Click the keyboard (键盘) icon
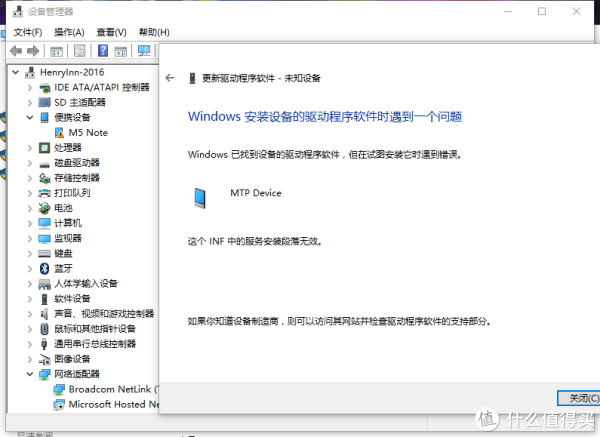This screenshot has width=600, height=437. point(44,253)
